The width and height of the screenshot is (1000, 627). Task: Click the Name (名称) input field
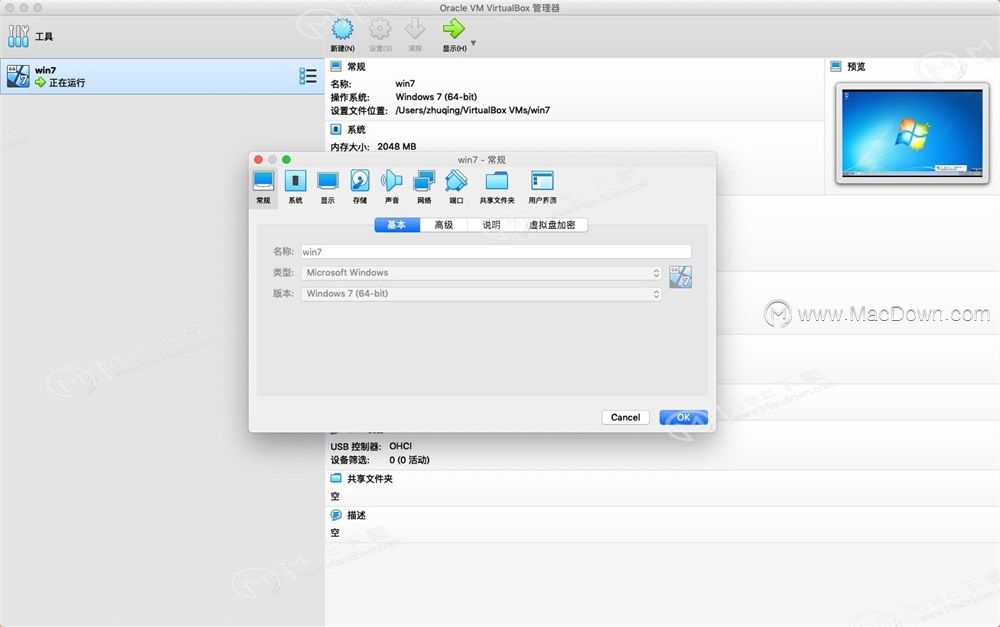point(496,251)
